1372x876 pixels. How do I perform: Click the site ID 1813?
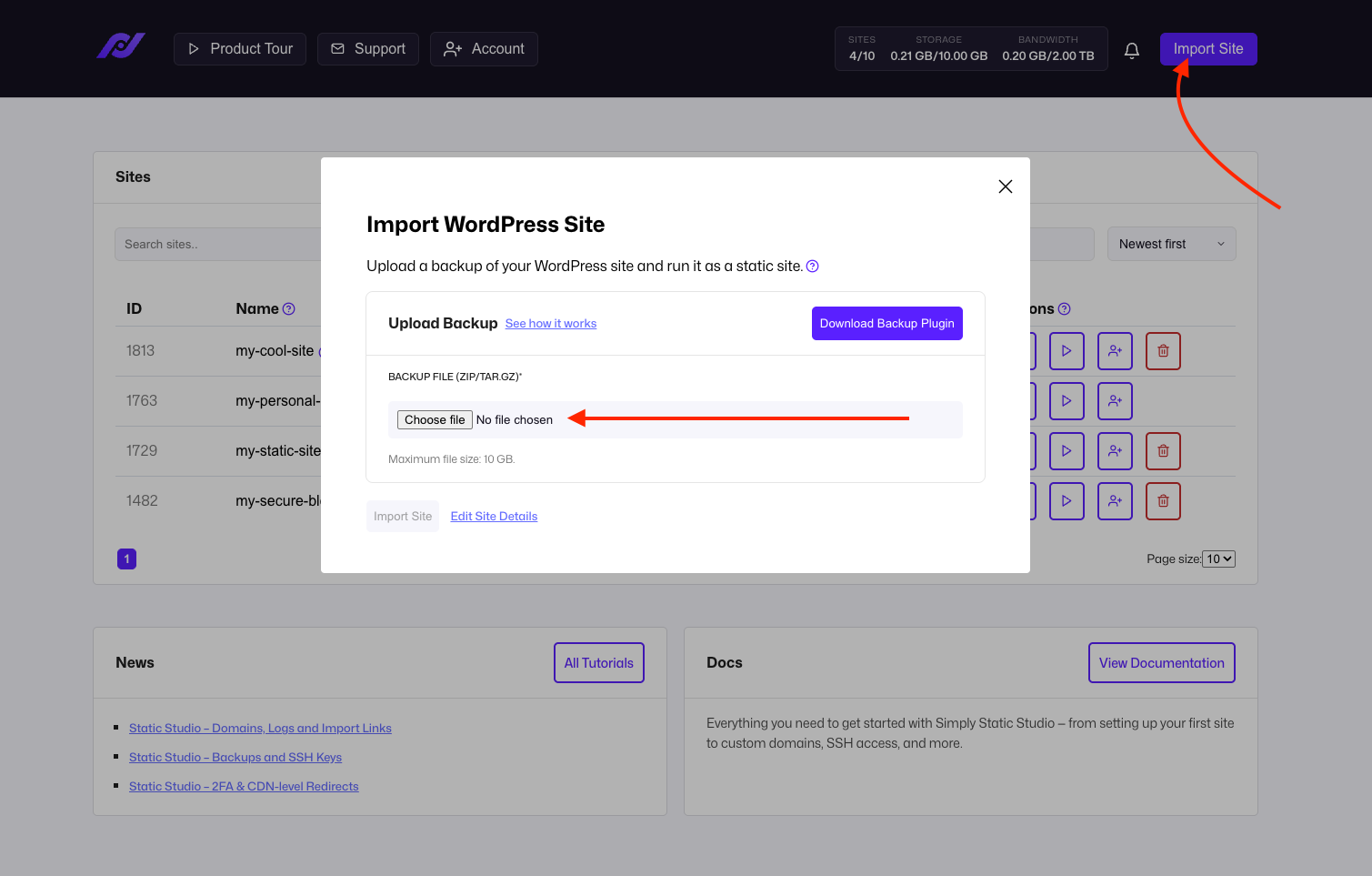pos(141,351)
